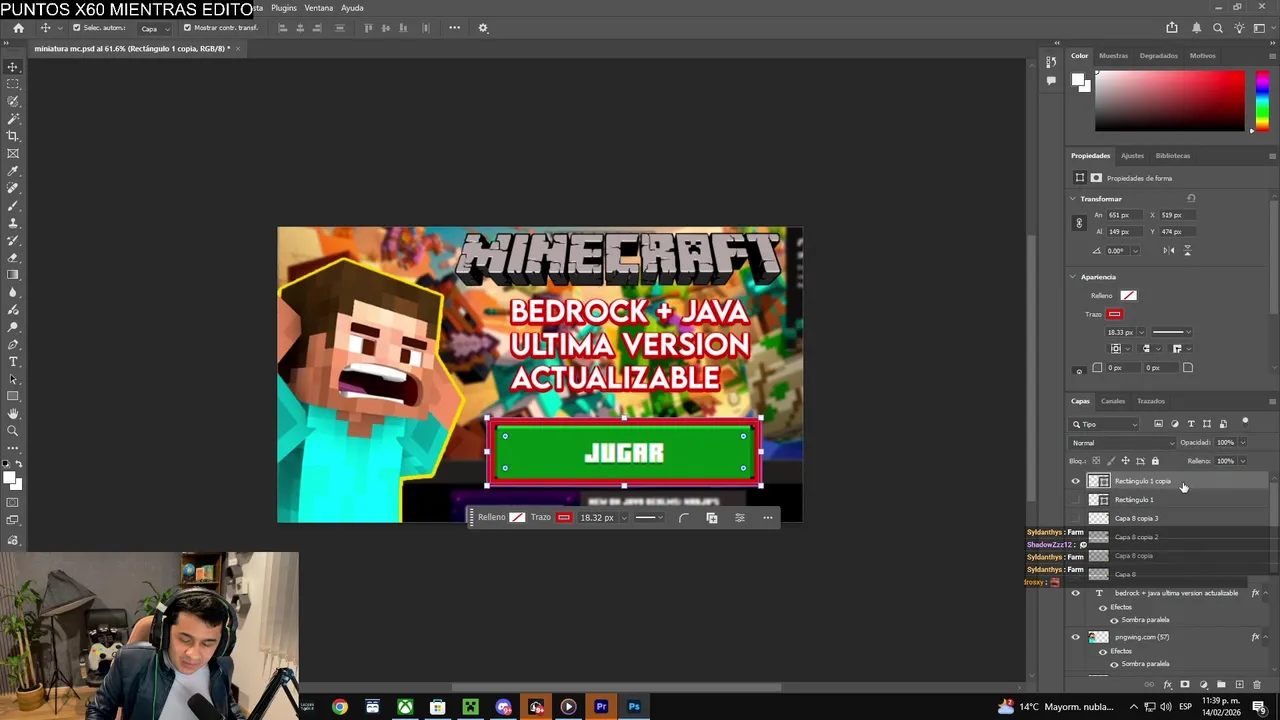Select the Hand tool

(13, 414)
